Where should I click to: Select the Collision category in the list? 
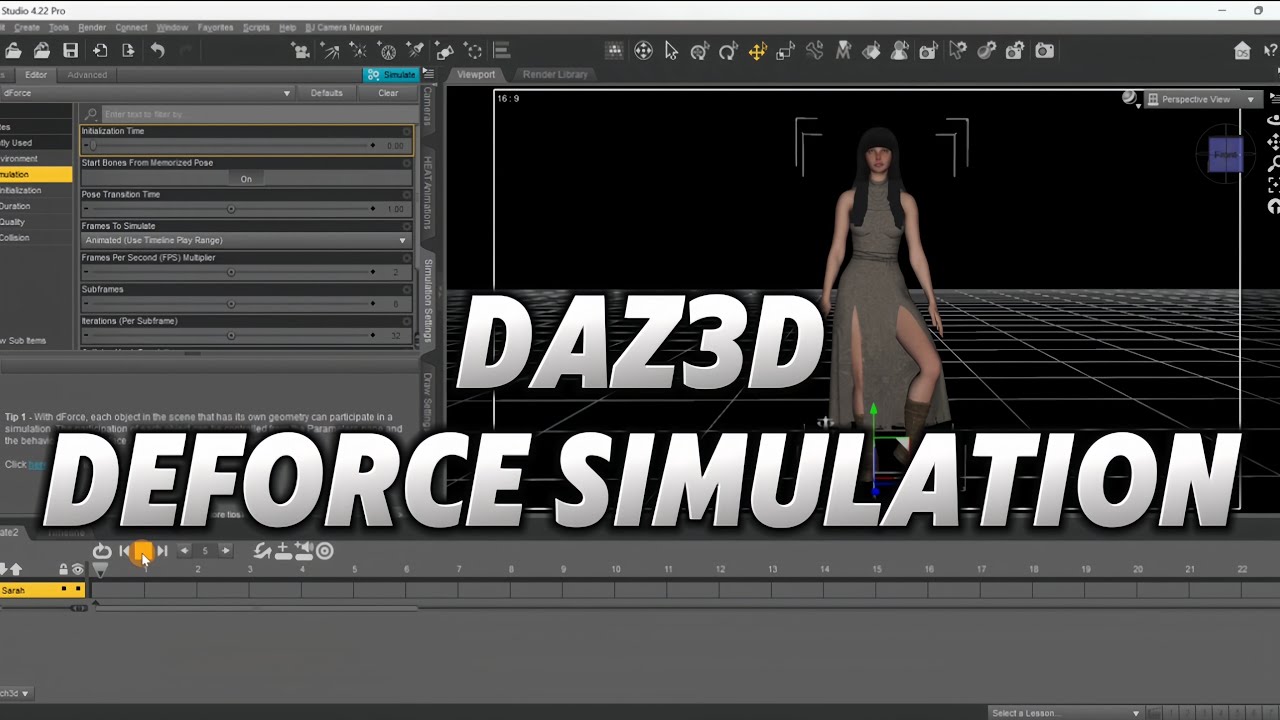point(15,238)
